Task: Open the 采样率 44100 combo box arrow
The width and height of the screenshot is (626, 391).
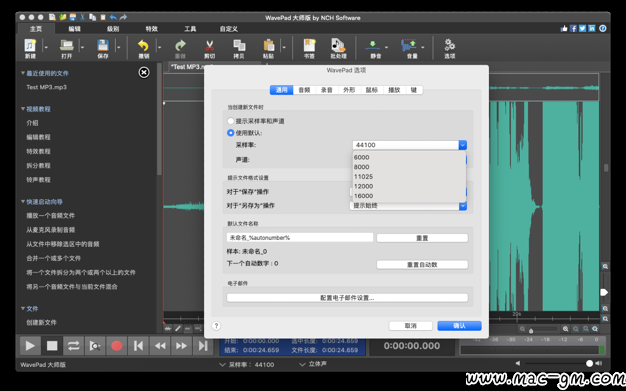Action: click(x=463, y=145)
